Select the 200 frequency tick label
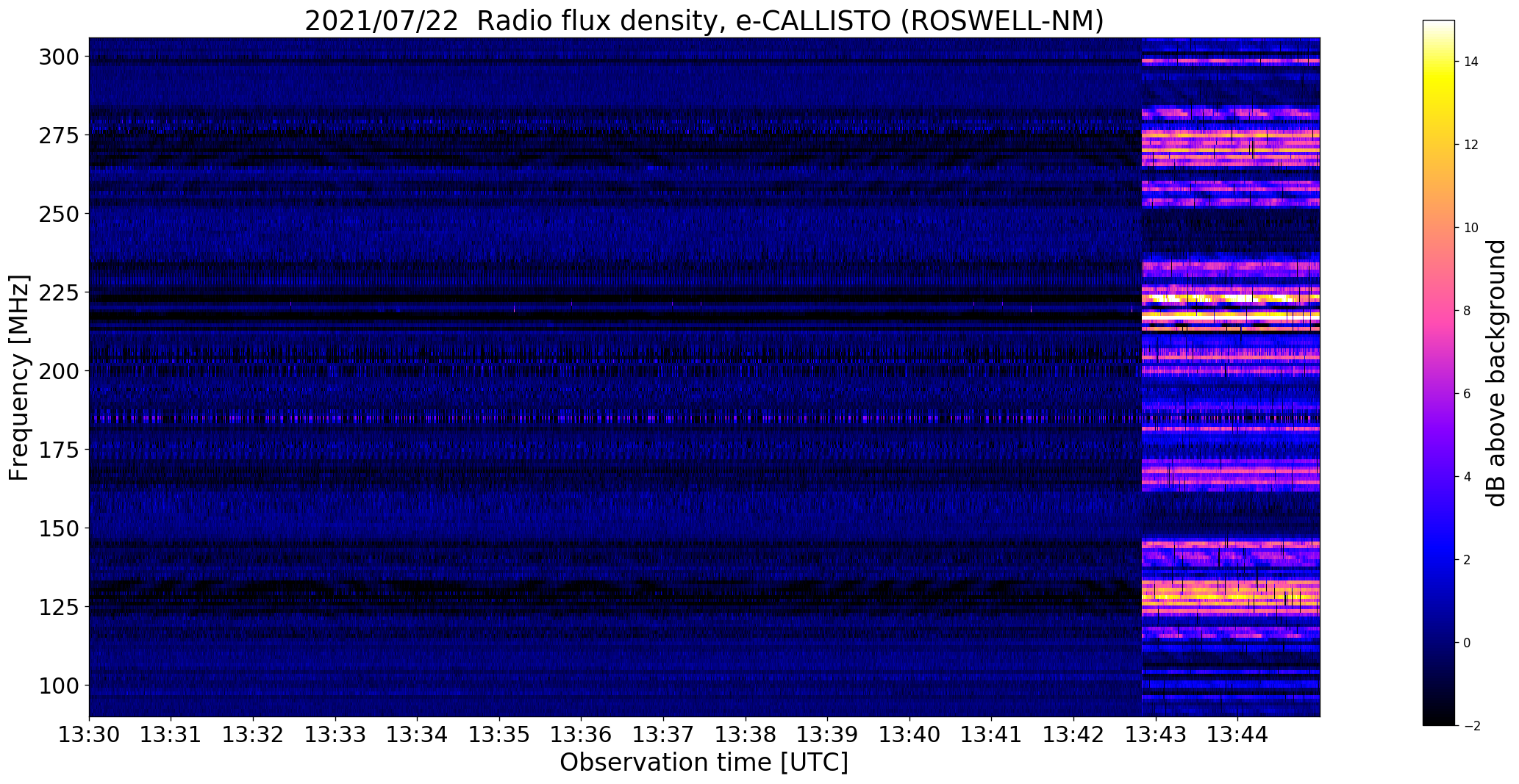1519x784 pixels. (59, 371)
